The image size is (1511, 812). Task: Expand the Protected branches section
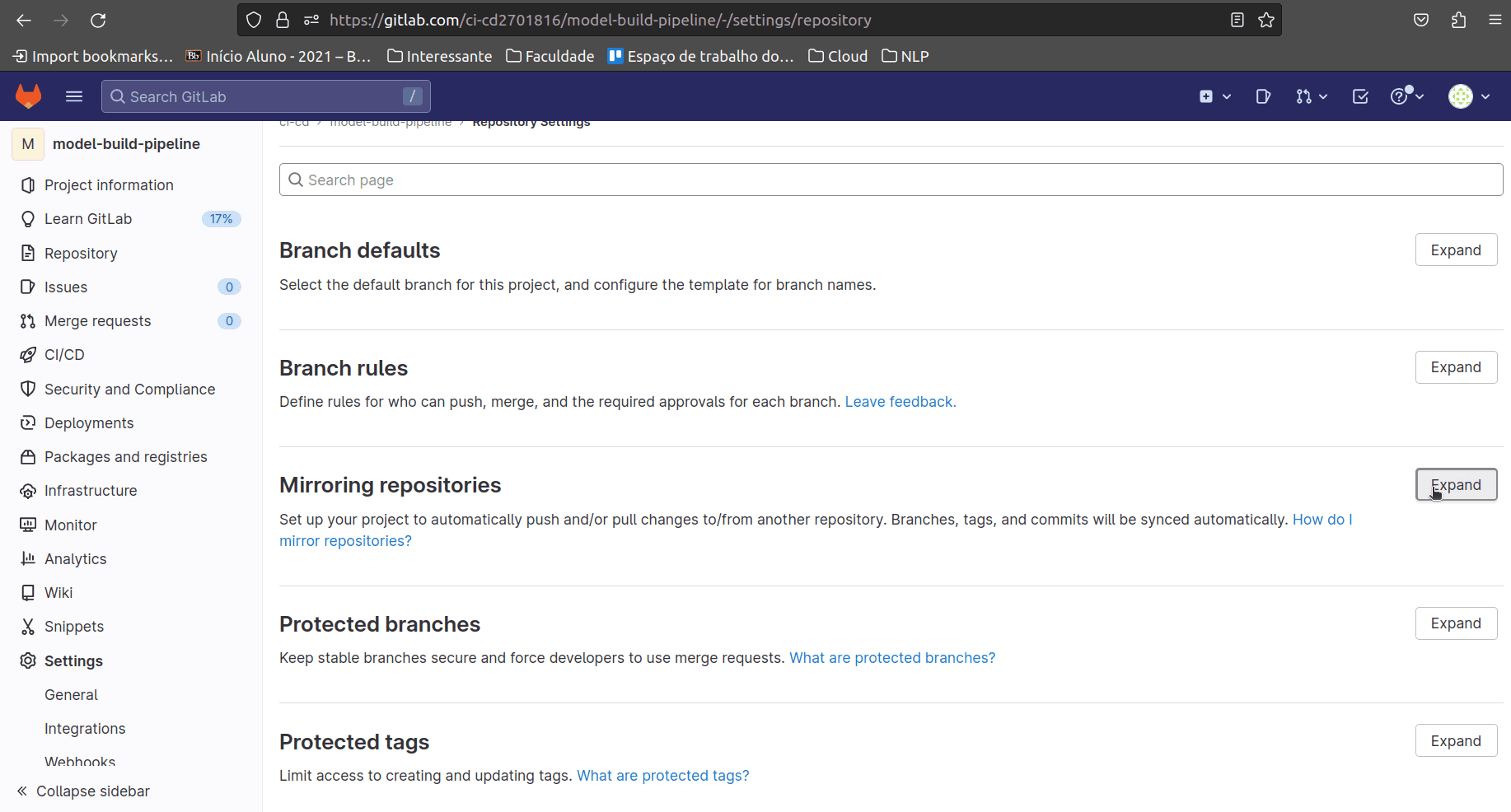pos(1456,623)
